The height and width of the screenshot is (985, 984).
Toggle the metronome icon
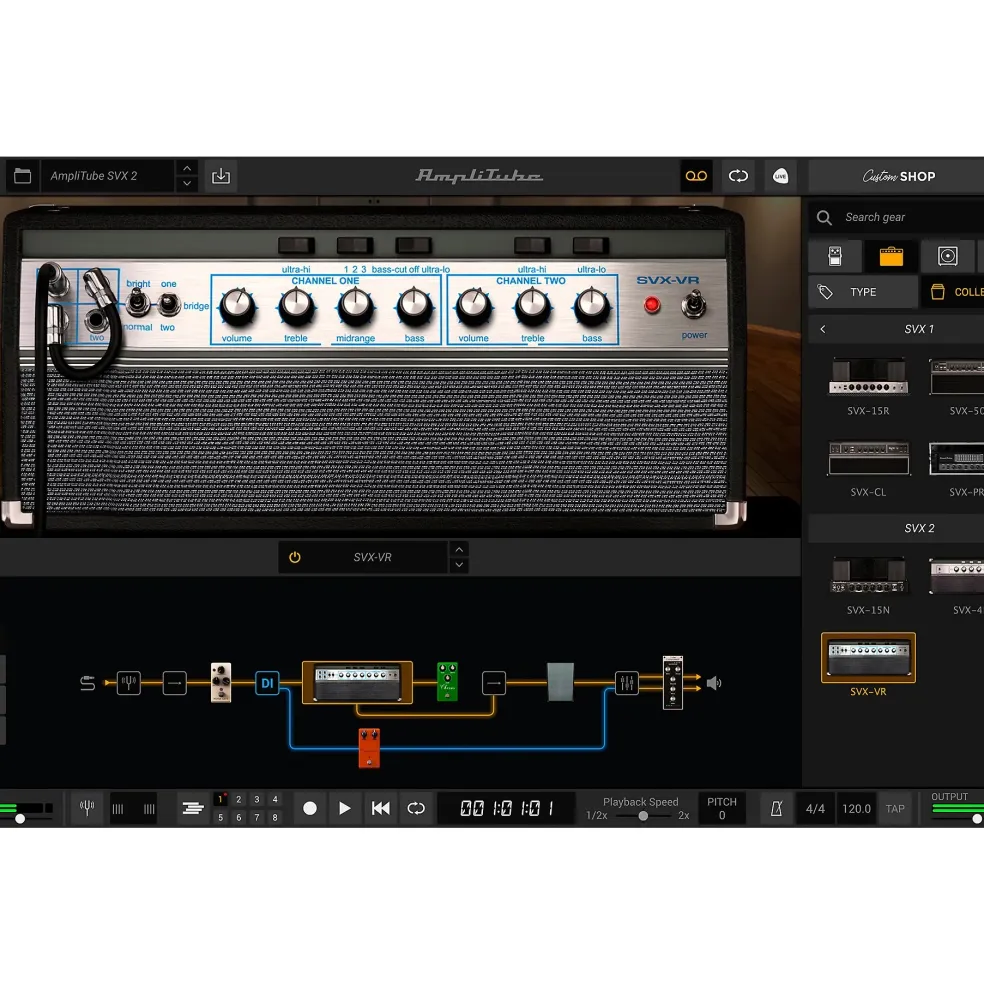click(777, 808)
